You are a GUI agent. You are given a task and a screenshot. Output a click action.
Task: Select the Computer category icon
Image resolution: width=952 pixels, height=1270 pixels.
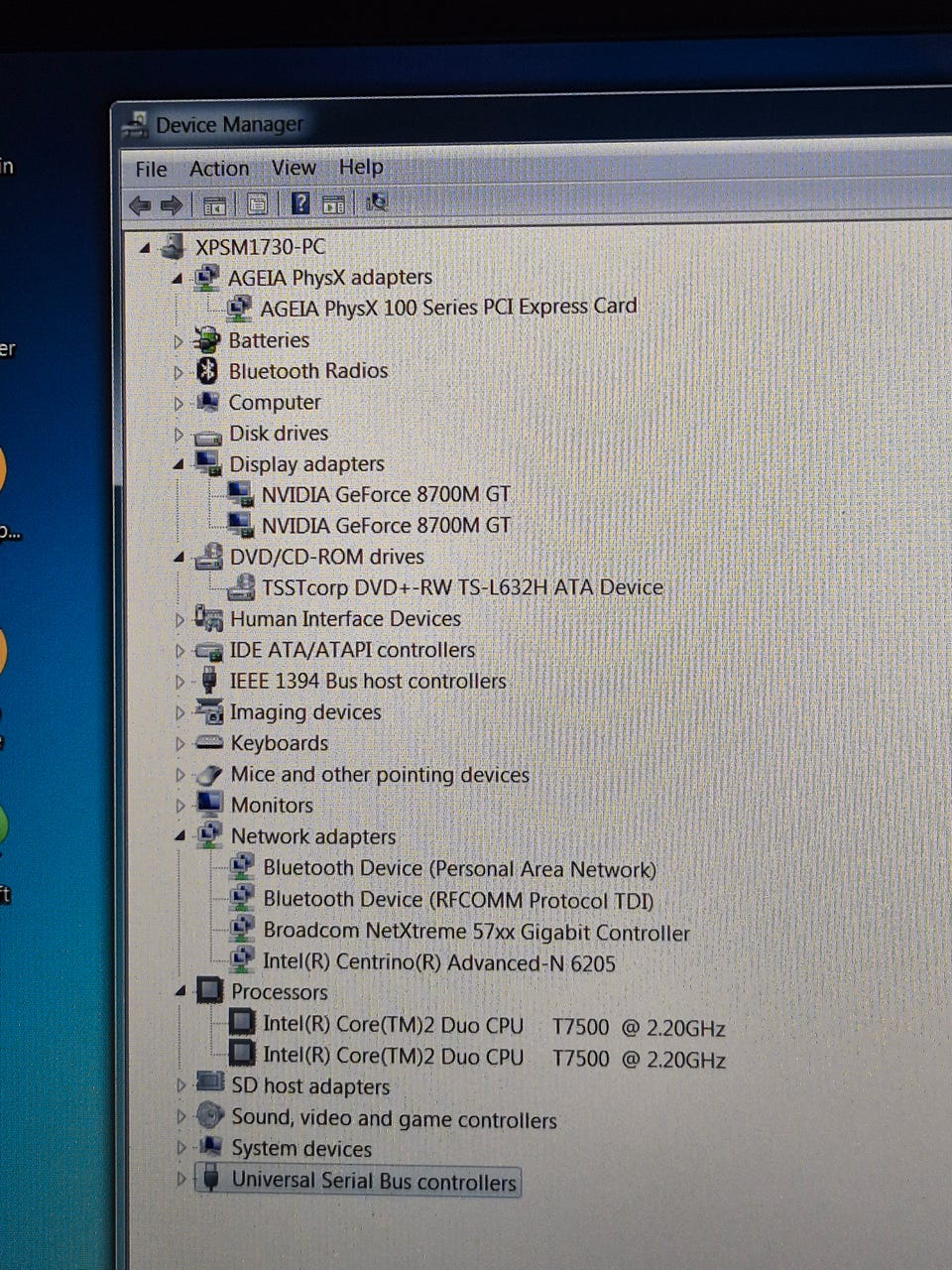[x=207, y=402]
